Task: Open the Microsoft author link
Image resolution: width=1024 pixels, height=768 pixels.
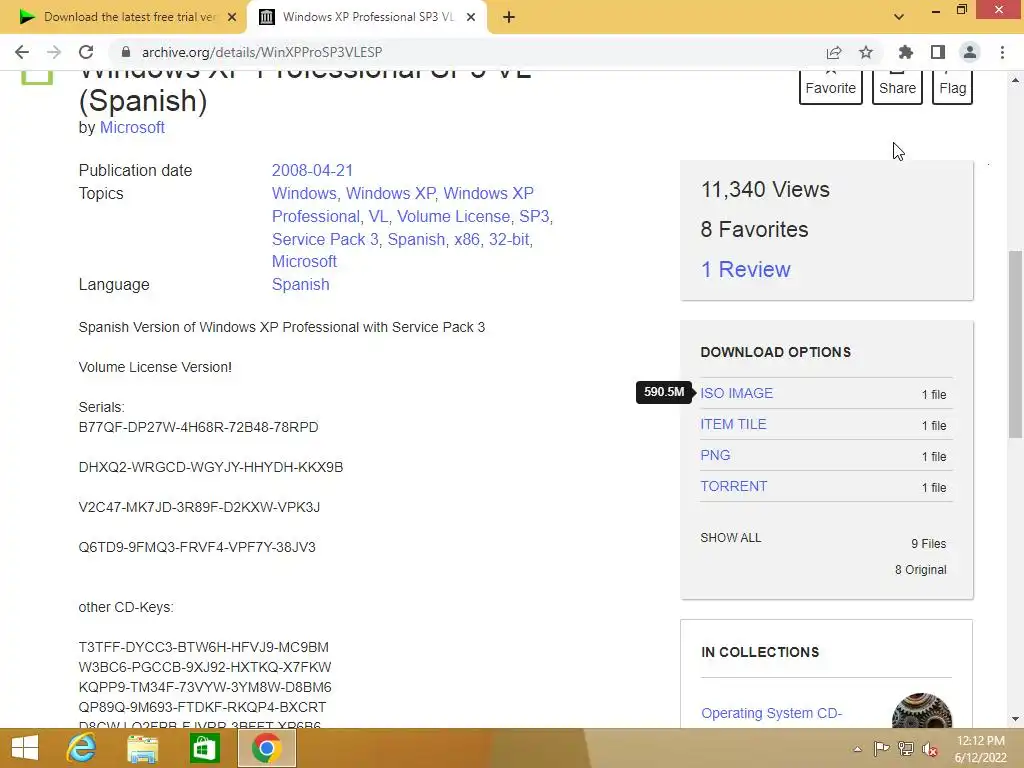Action: (x=132, y=127)
